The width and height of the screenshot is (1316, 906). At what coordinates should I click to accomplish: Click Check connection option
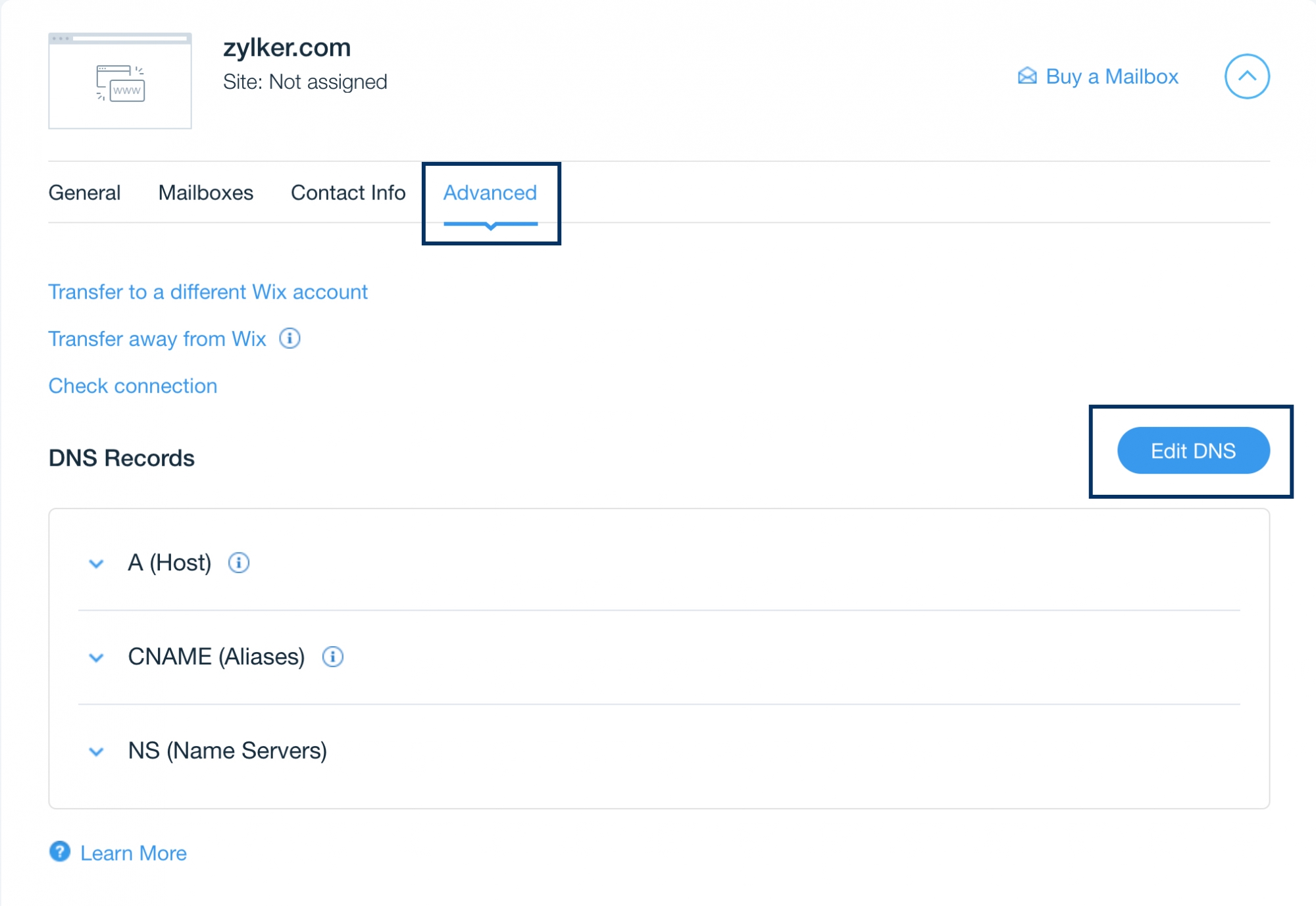pyautogui.click(x=132, y=385)
